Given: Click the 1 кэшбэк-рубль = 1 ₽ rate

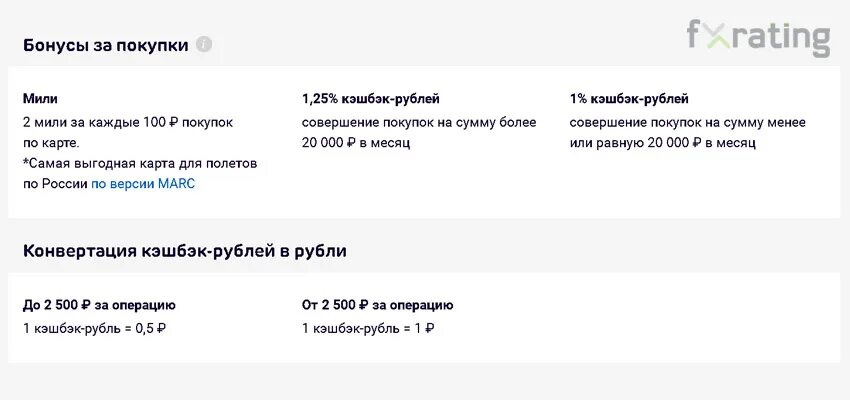Looking at the screenshot, I should tap(368, 328).
